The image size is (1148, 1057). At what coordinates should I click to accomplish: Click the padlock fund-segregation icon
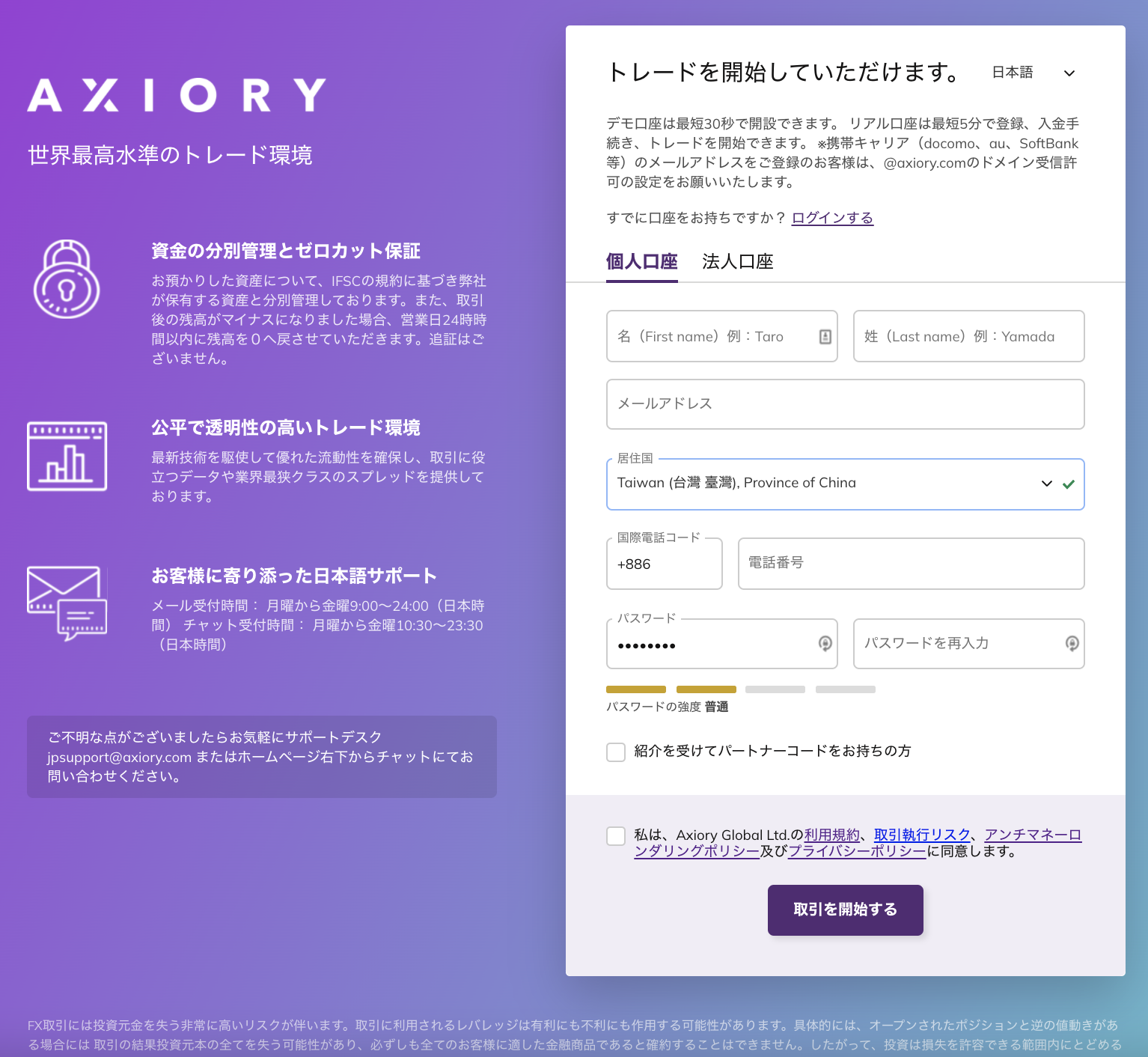67,279
